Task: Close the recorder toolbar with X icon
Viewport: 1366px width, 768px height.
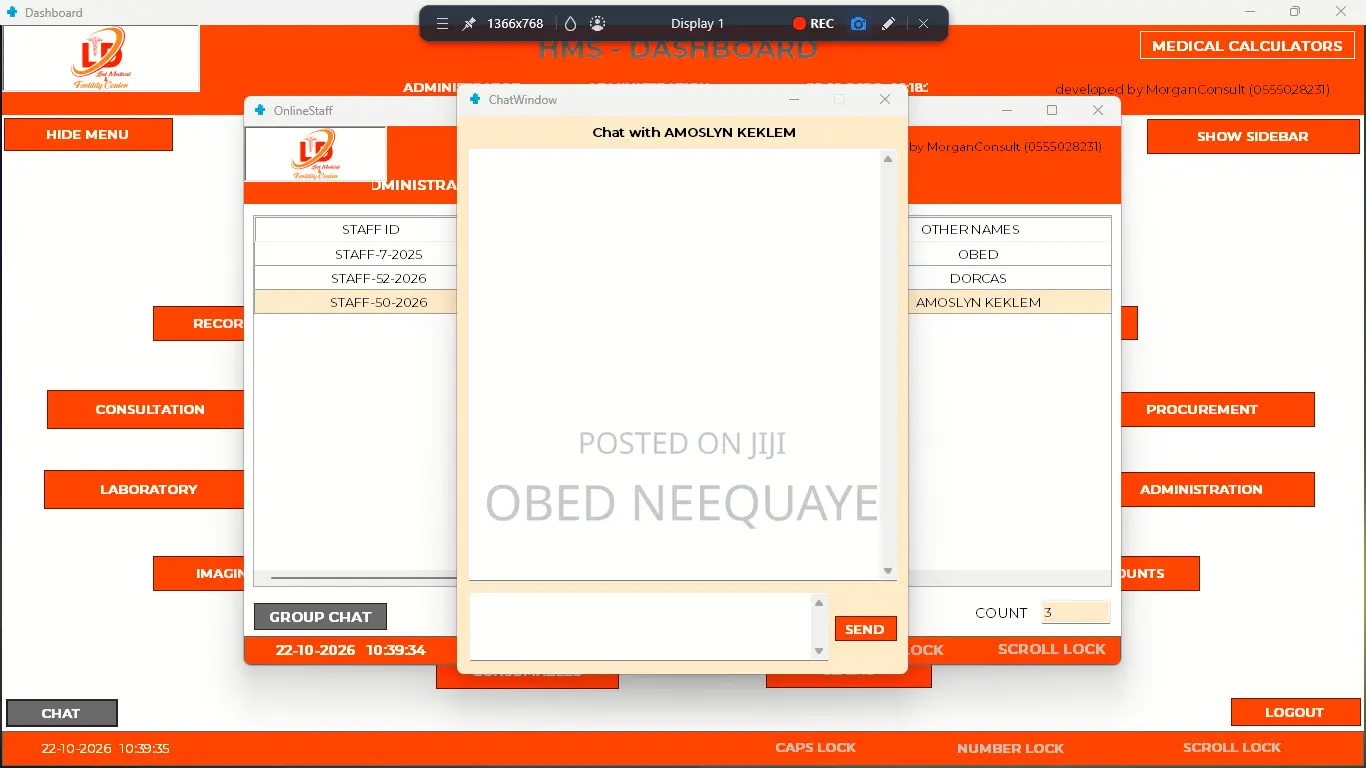Action: [x=923, y=23]
